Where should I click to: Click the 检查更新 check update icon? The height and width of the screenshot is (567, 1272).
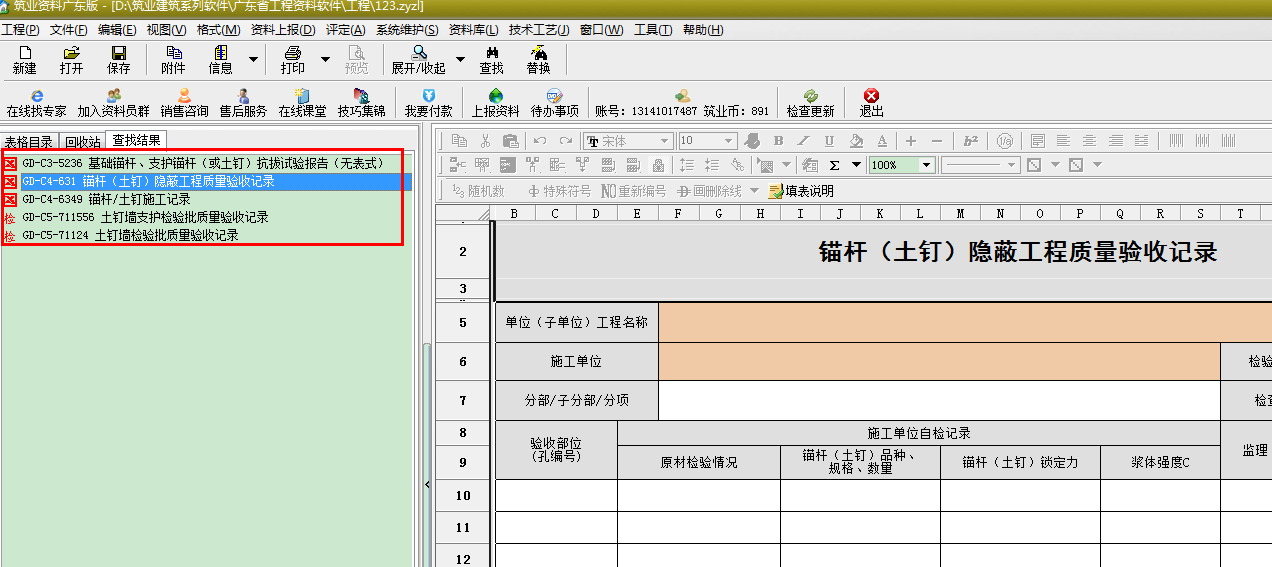tap(810, 103)
